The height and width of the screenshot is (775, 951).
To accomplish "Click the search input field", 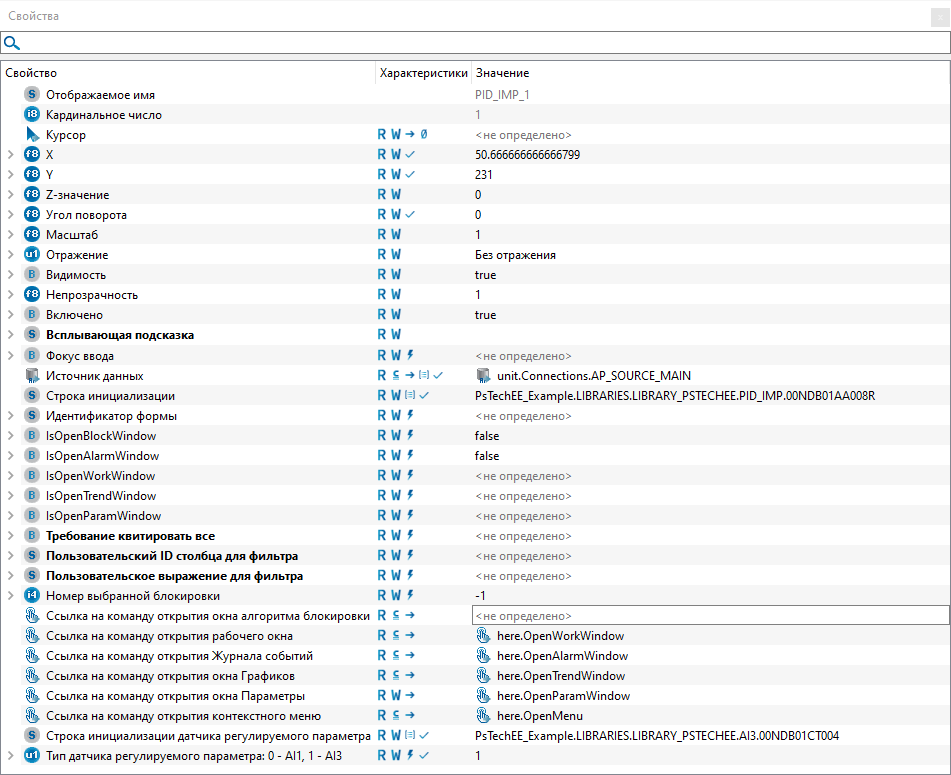I will click(x=480, y=43).
